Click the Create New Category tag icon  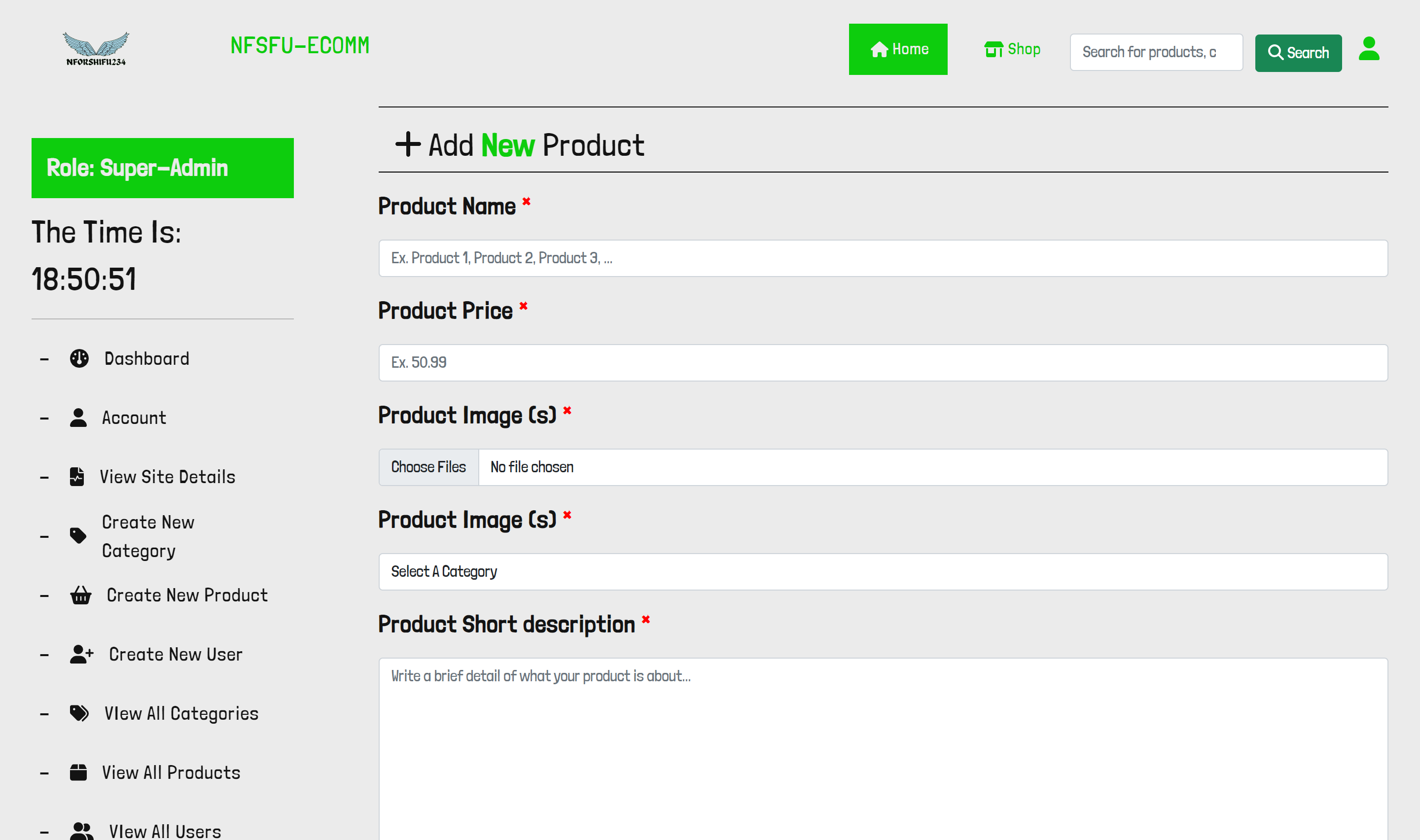point(78,535)
